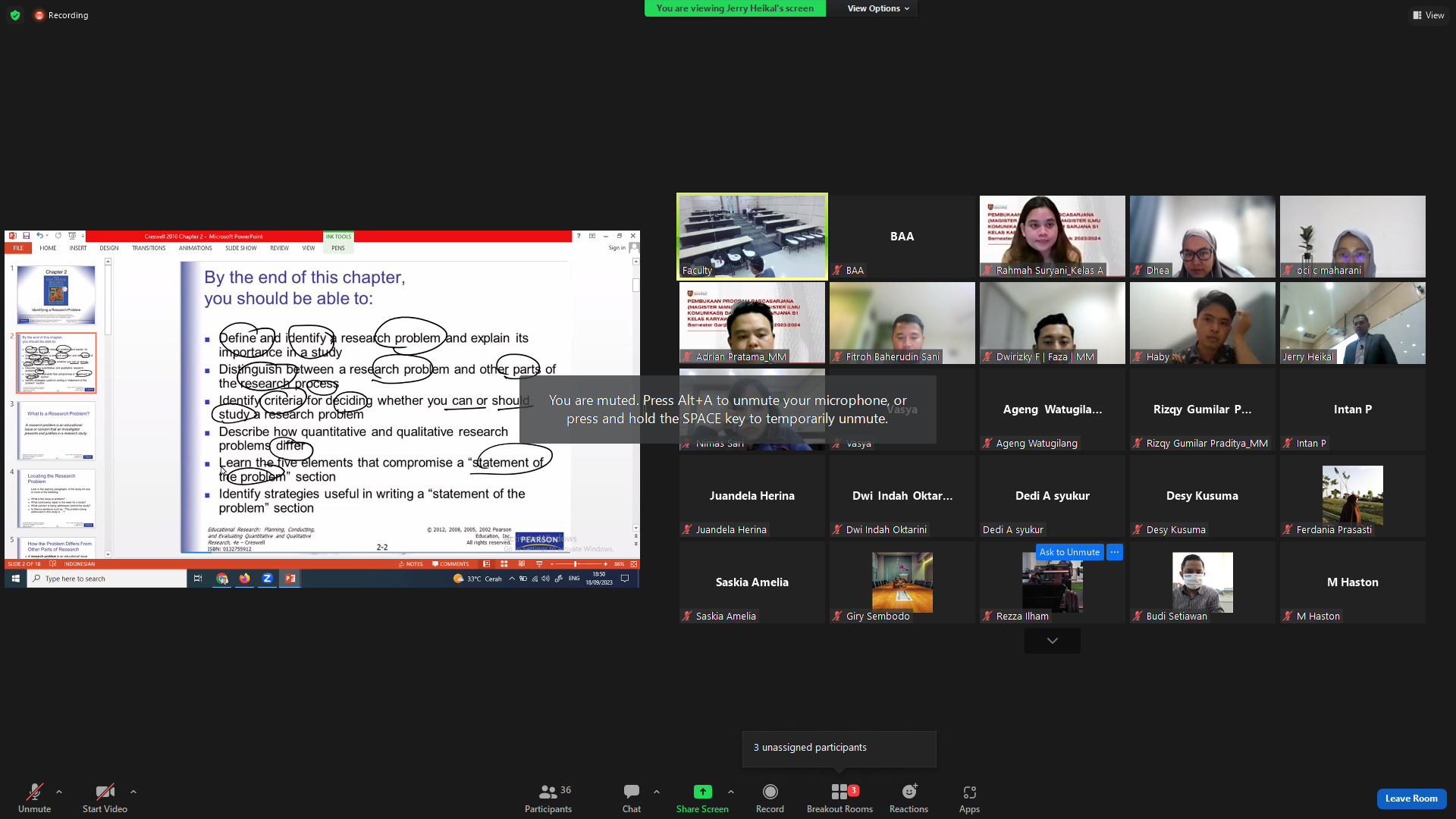The width and height of the screenshot is (1456, 819).
Task: Click the zoom-in plus on PowerPoint slider
Action: [x=605, y=564]
